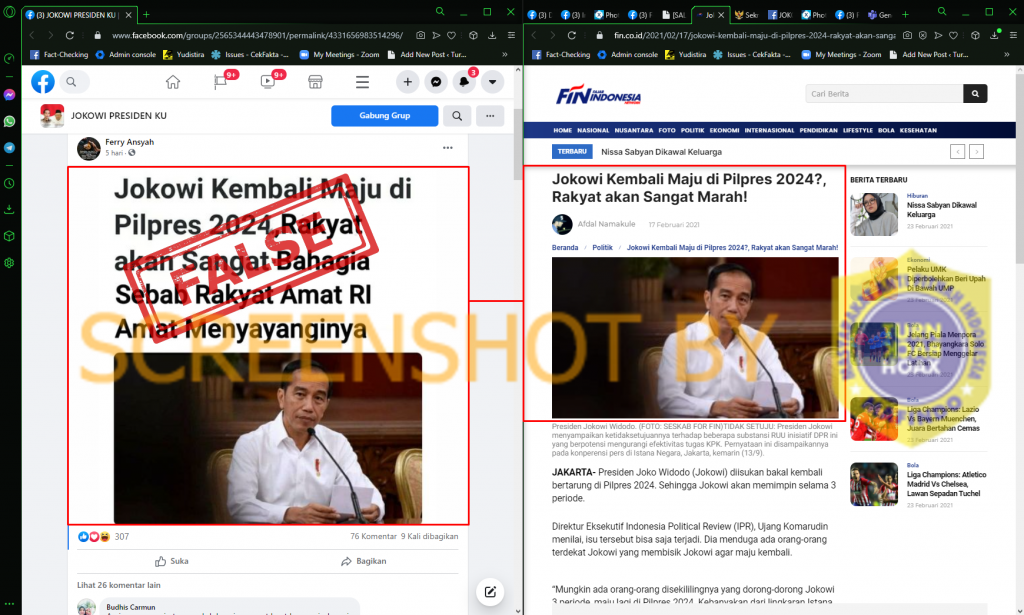Show more bookmarks in right window
1024x615 pixels.
point(1006,55)
